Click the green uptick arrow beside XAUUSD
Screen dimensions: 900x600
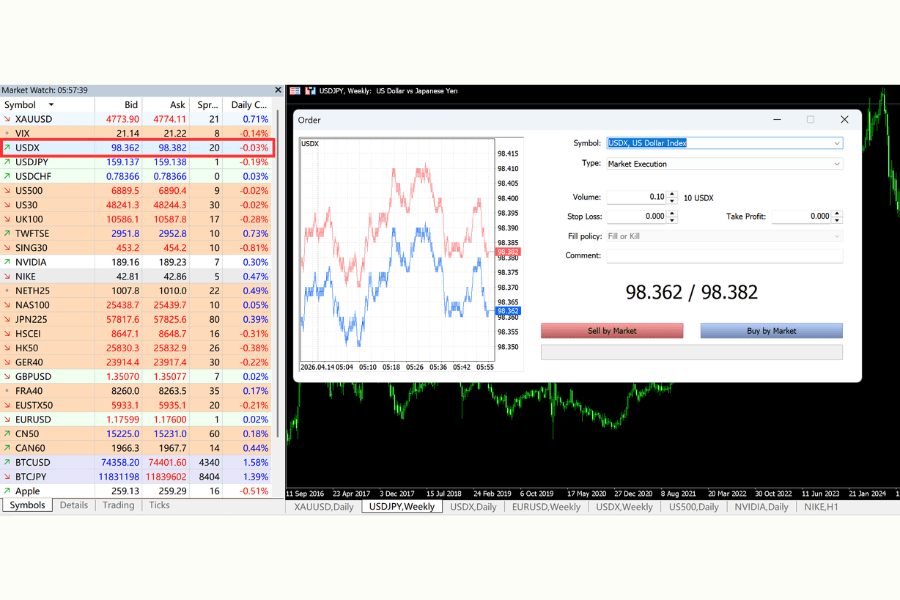(7, 118)
